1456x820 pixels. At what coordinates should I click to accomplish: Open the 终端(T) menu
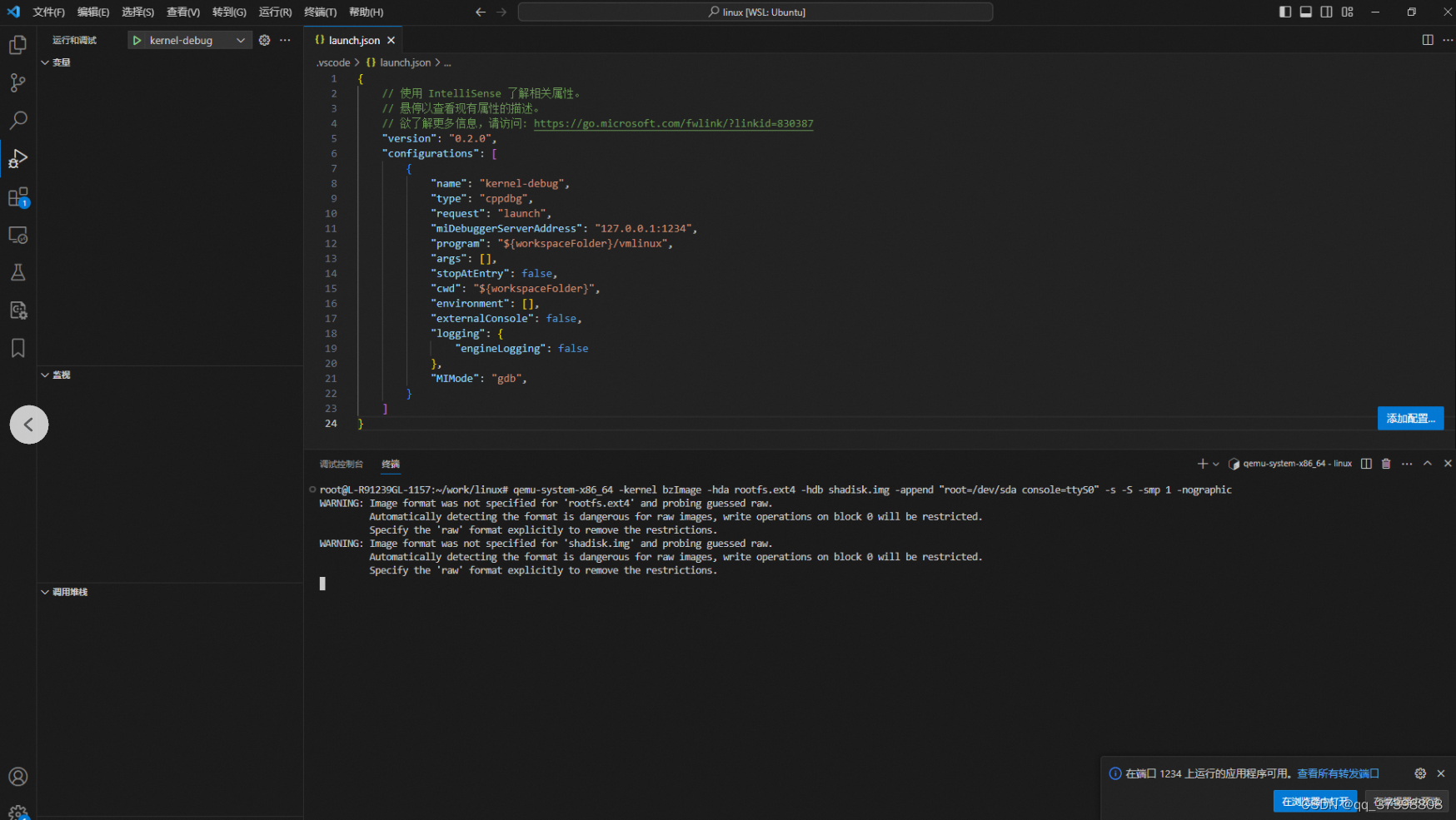[x=320, y=12]
